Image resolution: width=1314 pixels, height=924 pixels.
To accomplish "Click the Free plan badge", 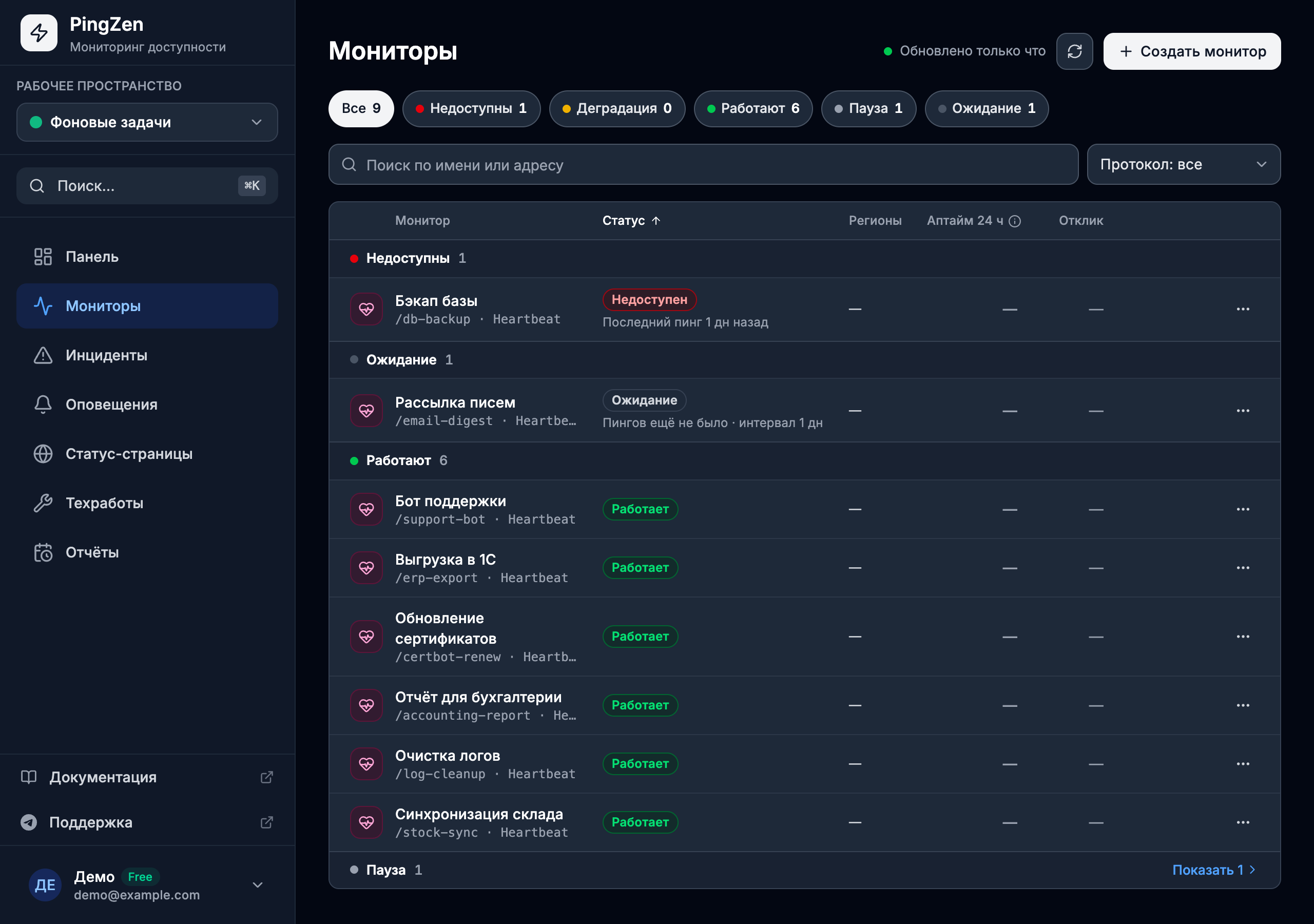I will point(140,876).
